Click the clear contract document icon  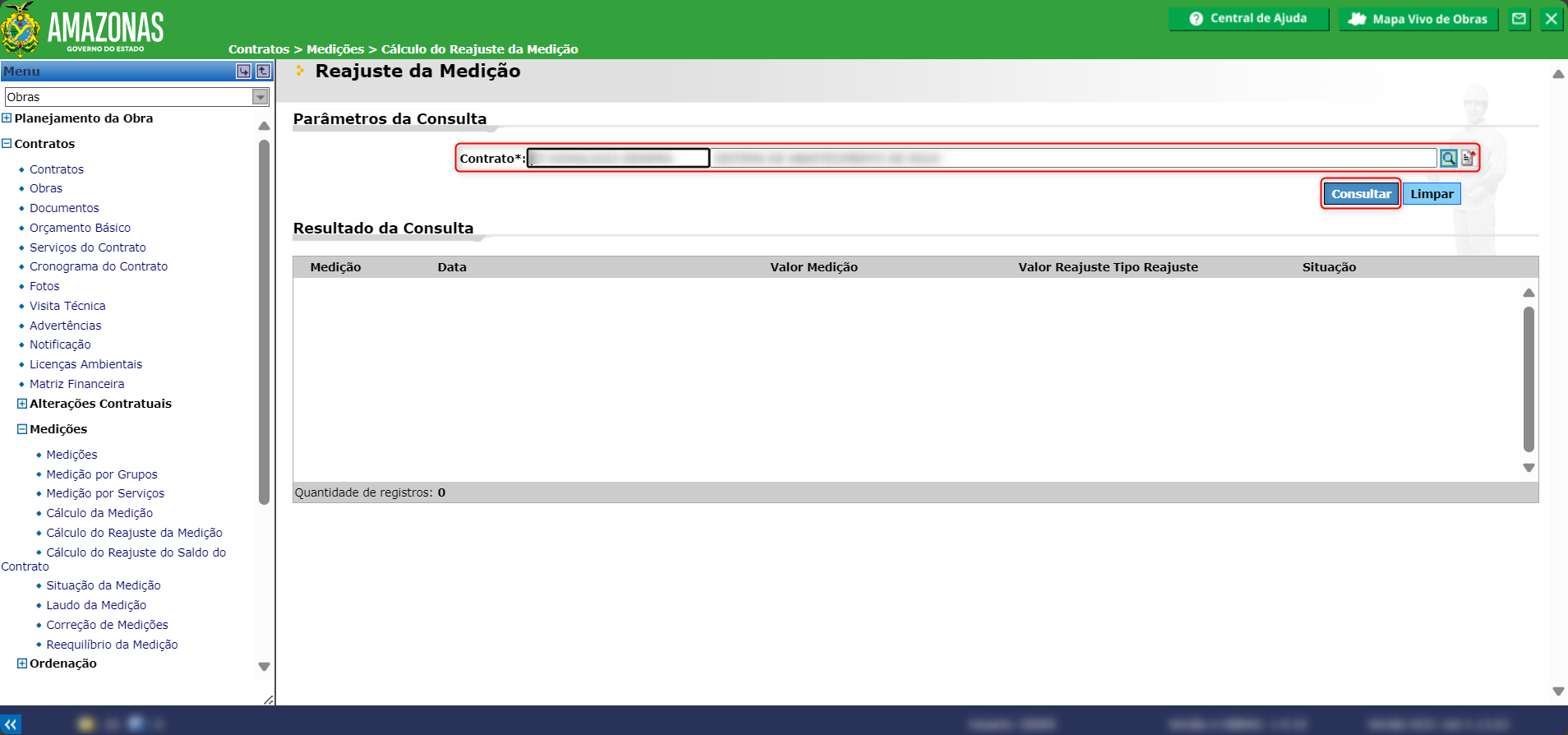point(1468,158)
